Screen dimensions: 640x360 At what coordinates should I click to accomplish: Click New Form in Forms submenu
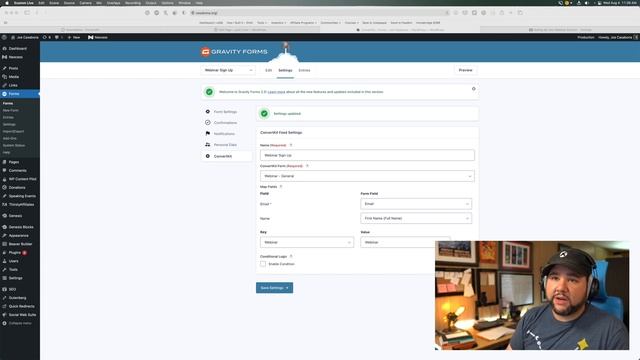point(11,110)
